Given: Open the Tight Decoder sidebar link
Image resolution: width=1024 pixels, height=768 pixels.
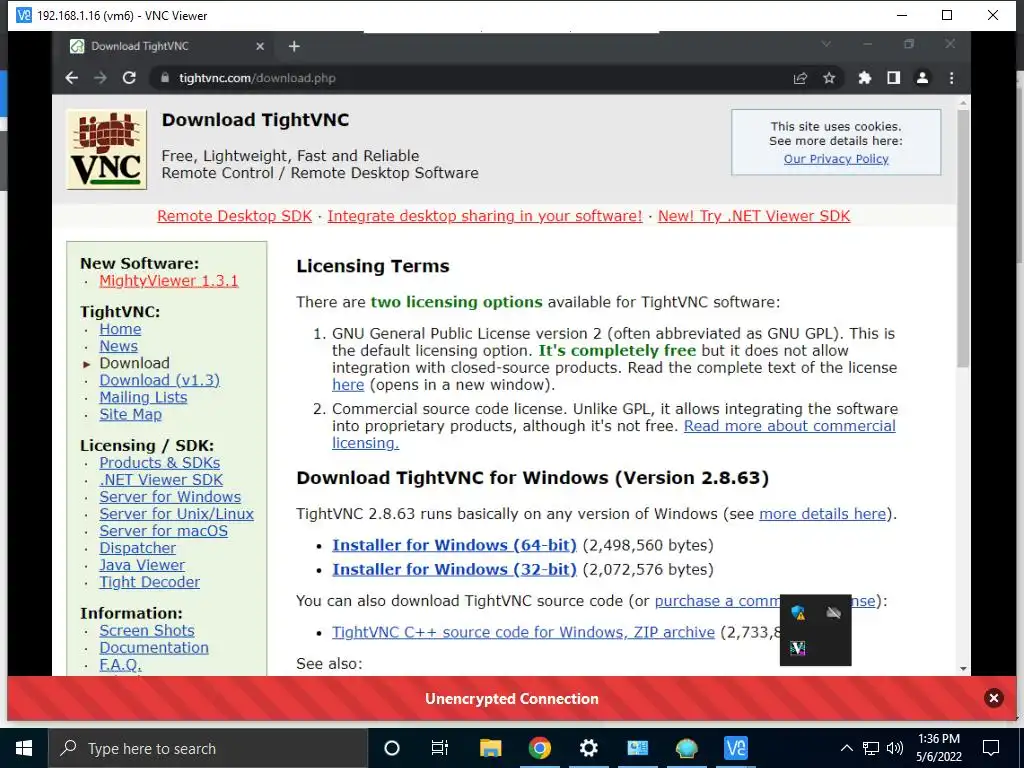Looking at the screenshot, I should coord(150,582).
